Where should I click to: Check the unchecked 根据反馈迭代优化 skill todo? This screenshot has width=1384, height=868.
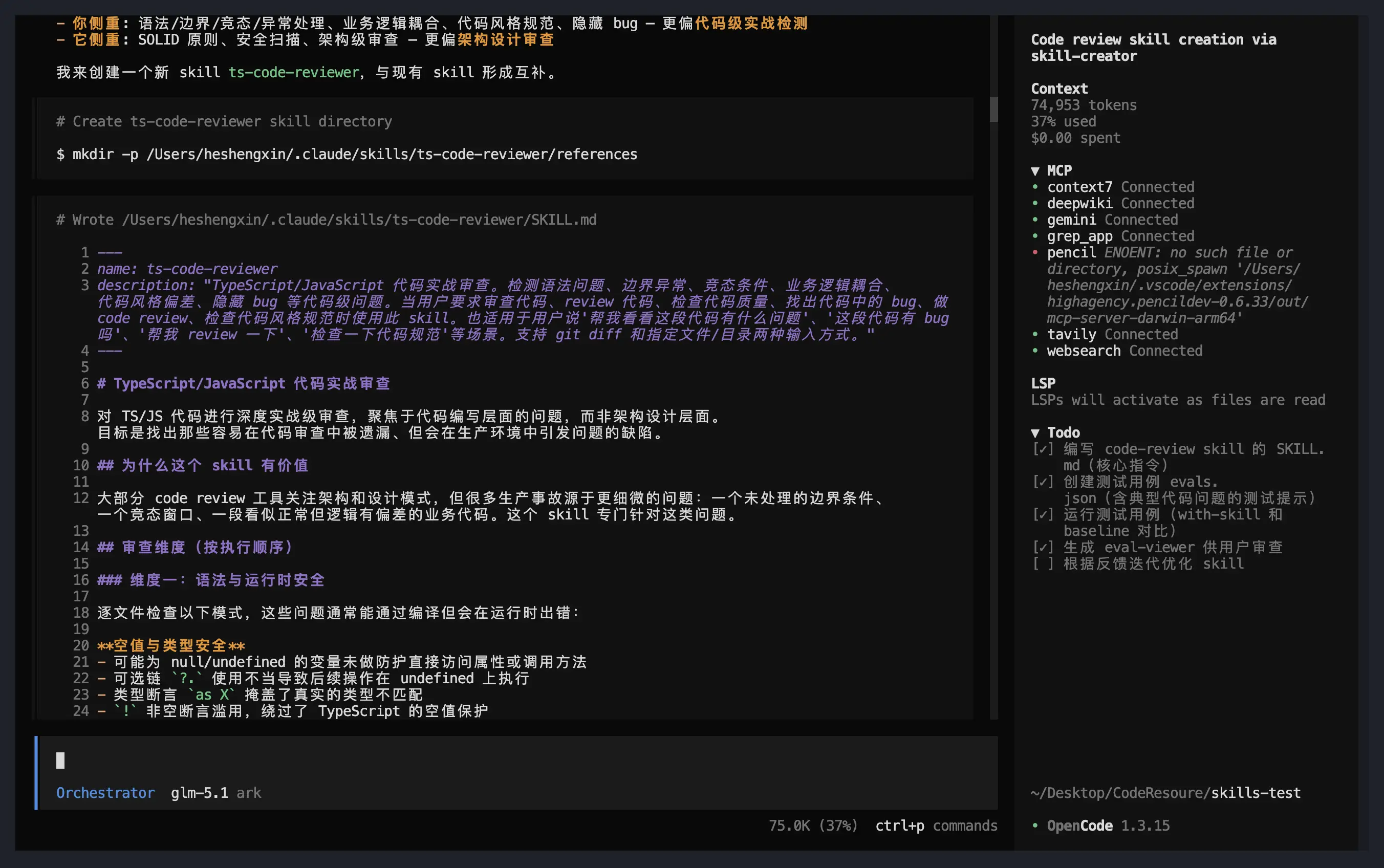tap(1043, 564)
